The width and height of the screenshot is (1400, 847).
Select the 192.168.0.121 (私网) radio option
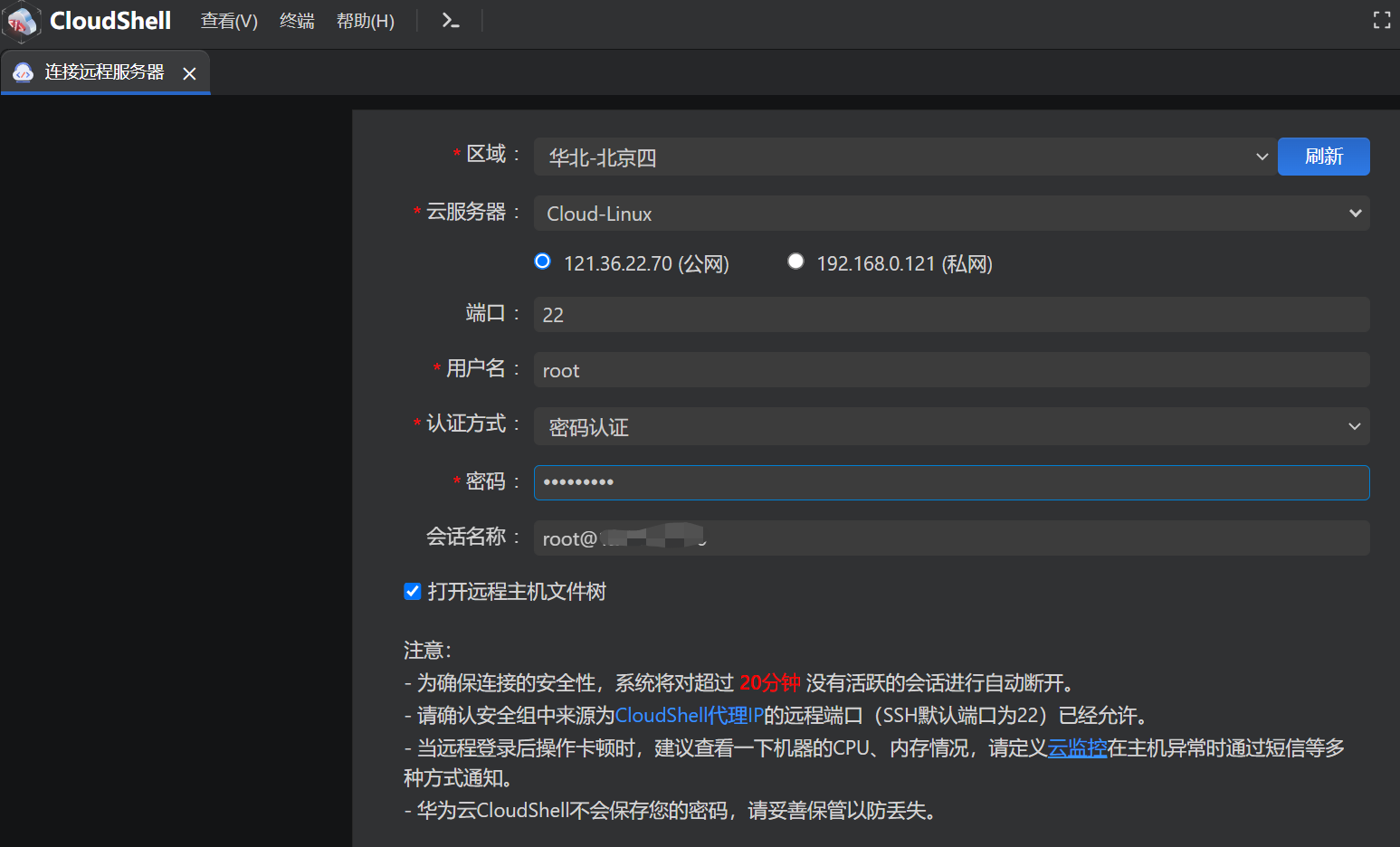tap(795, 262)
